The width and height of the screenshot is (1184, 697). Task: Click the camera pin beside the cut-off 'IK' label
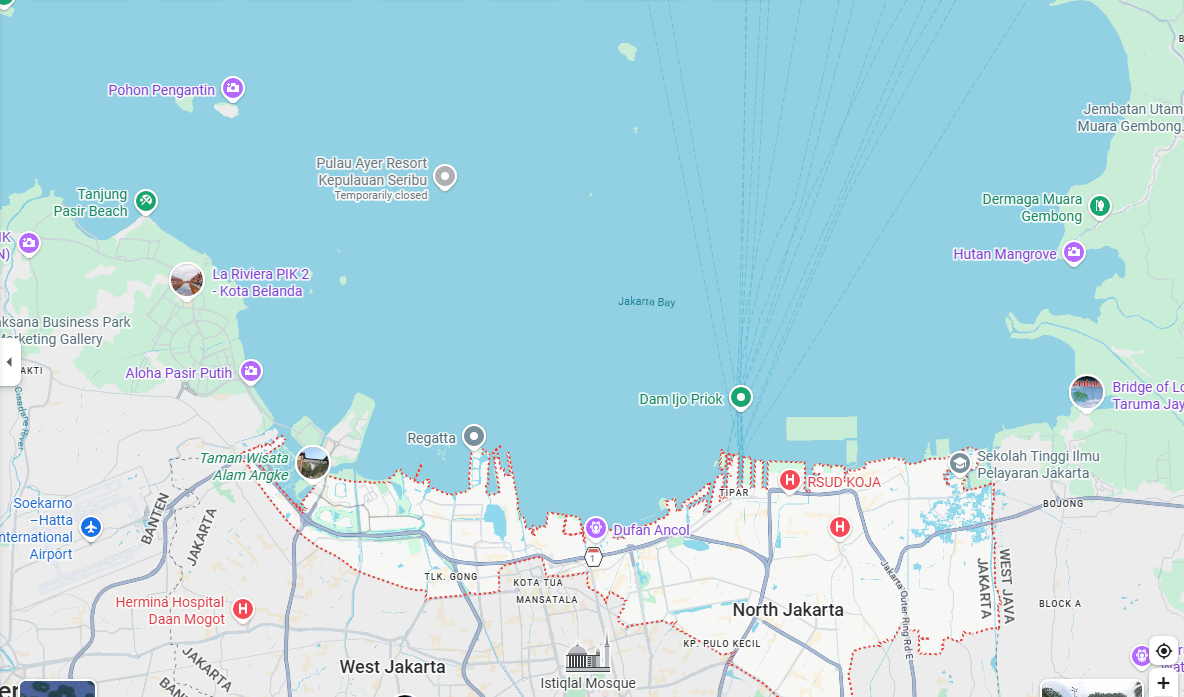29,243
